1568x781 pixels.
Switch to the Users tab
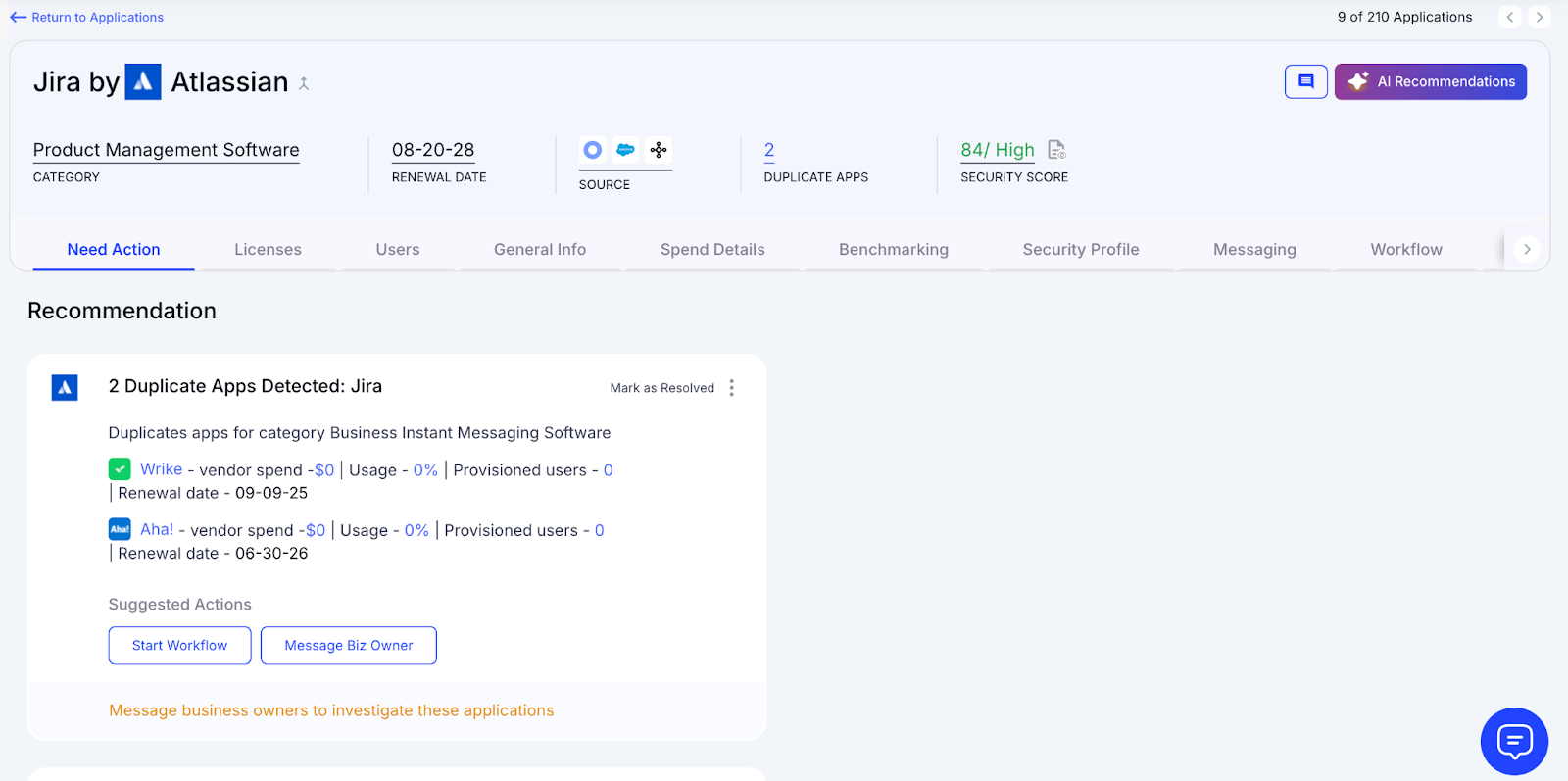[398, 249]
